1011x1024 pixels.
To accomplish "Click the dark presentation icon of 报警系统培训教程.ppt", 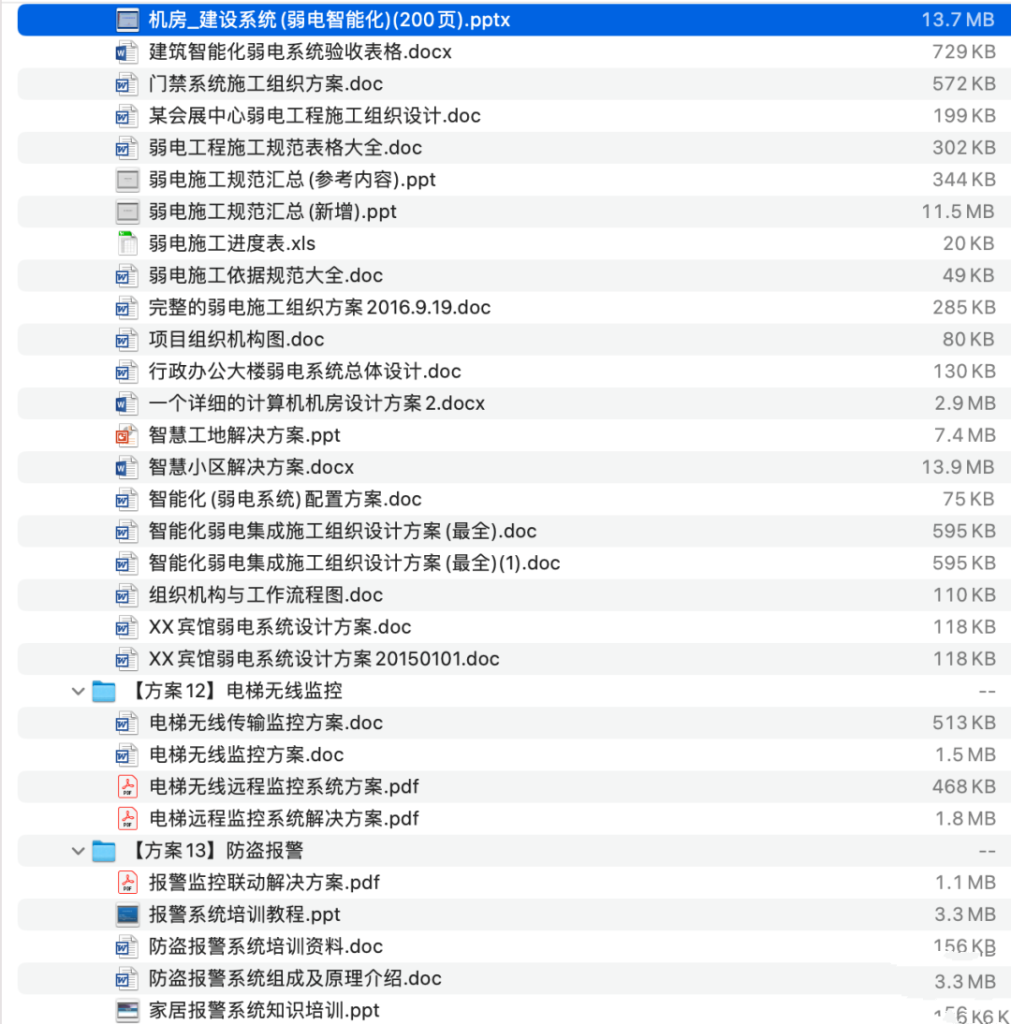I will [127, 914].
